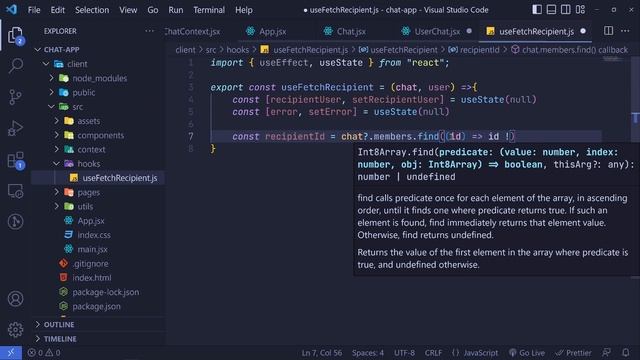Expand the assets folder
The image size is (640, 360).
click(57, 121)
